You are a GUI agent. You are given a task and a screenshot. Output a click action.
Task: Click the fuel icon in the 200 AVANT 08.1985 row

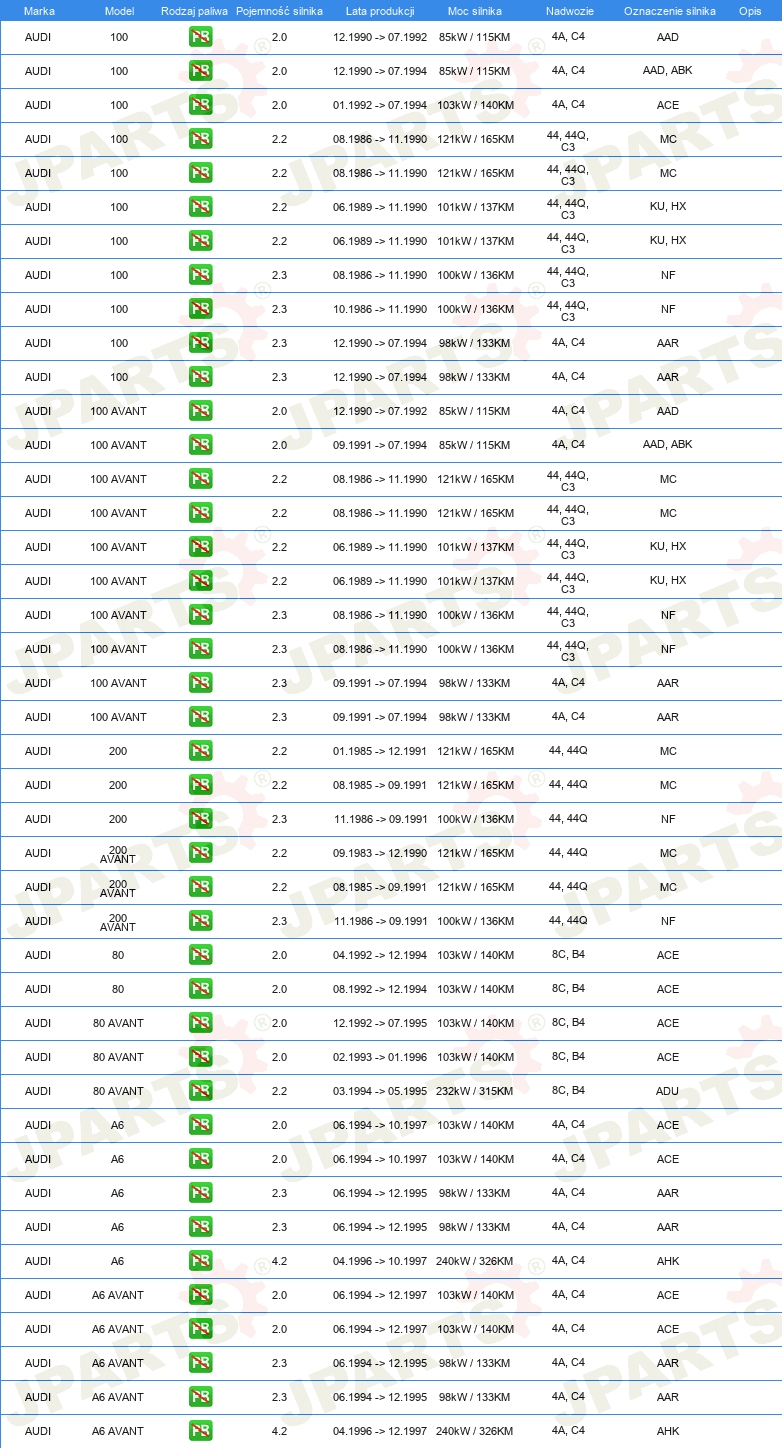click(200, 887)
